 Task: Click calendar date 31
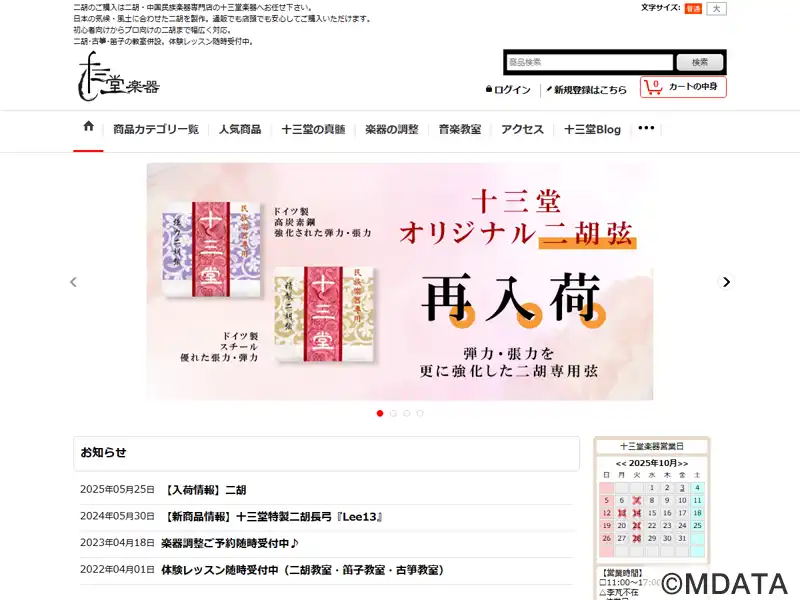click(x=682, y=538)
